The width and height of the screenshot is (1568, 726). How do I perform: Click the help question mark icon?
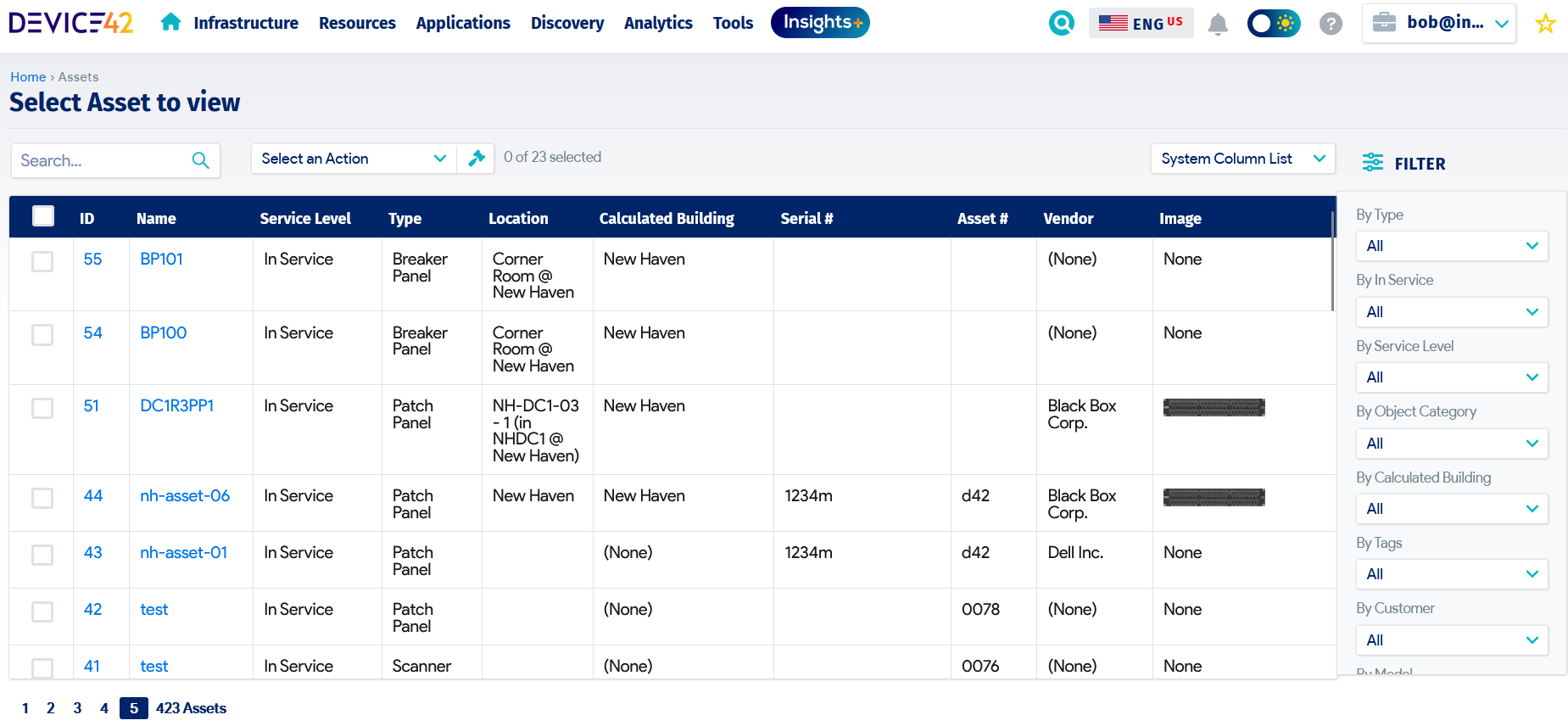click(x=1331, y=24)
